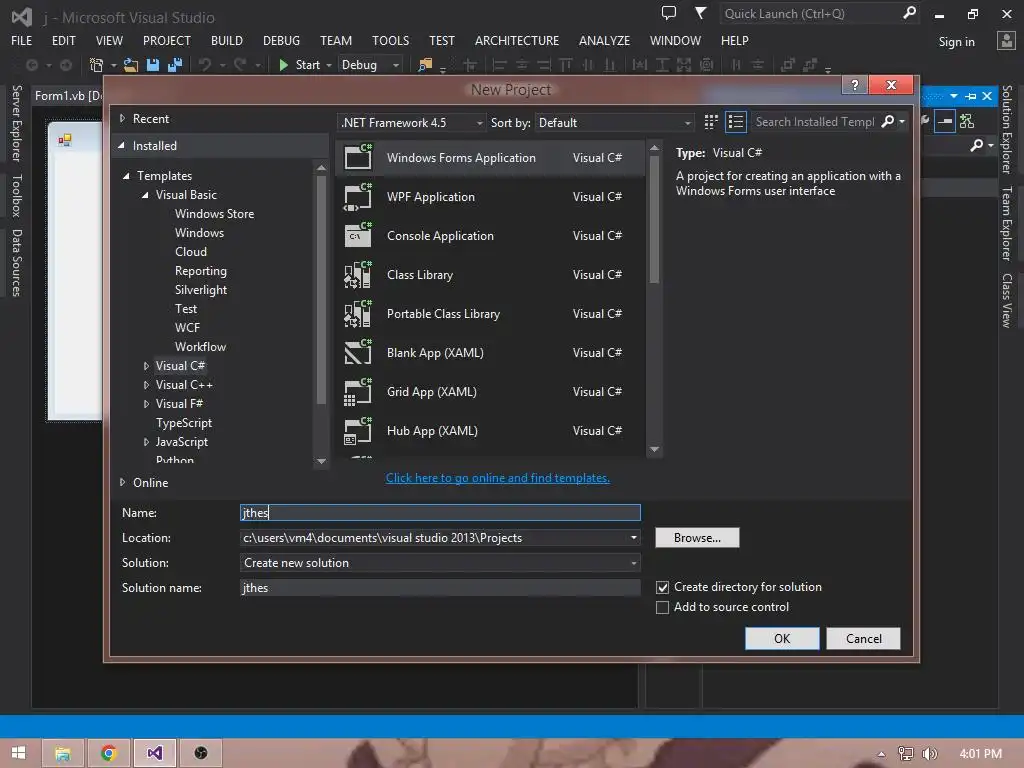This screenshot has height=768, width=1024.
Task: Click the feedback speech bubble icon
Action: click(x=668, y=13)
